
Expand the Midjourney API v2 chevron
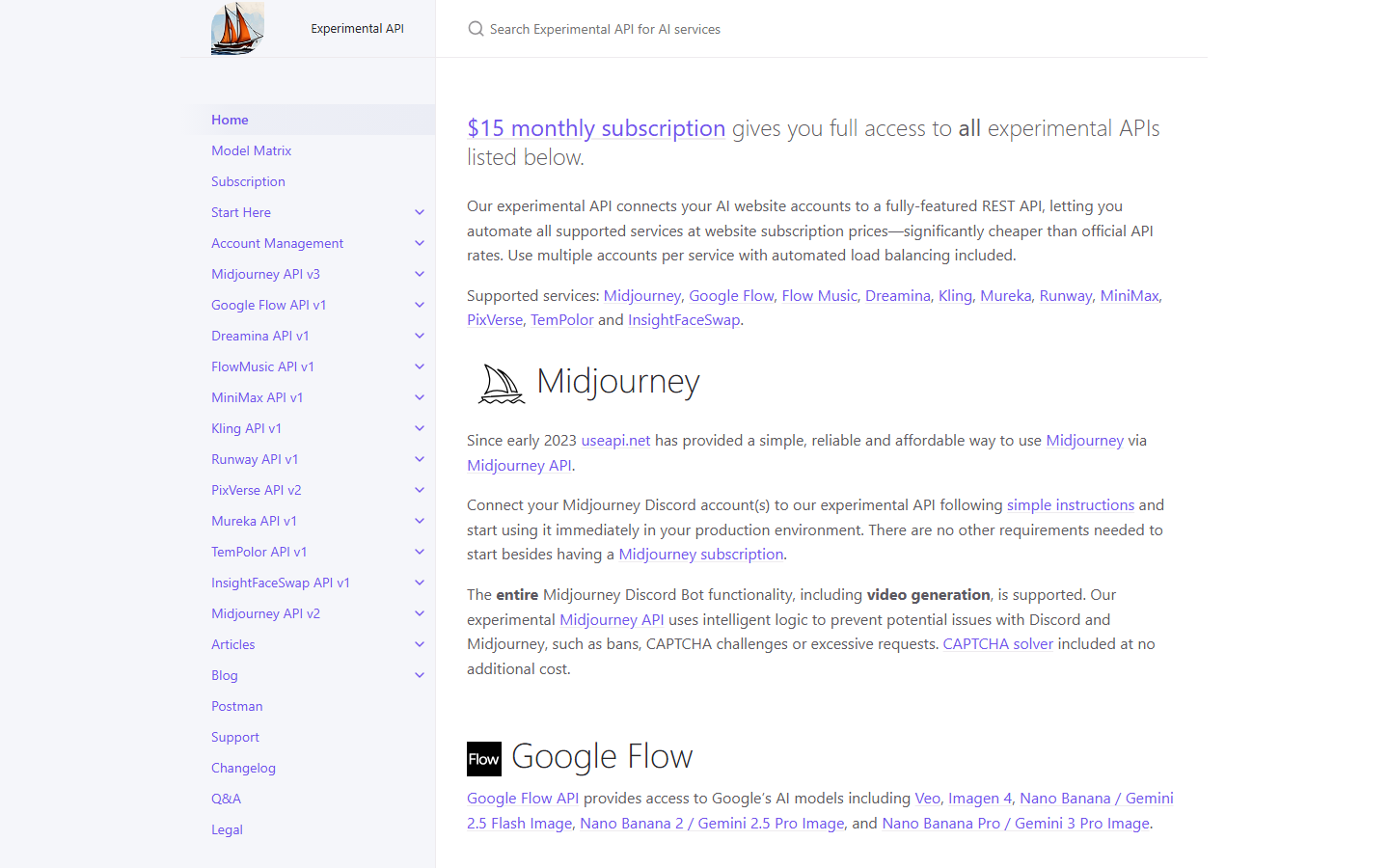click(420, 613)
